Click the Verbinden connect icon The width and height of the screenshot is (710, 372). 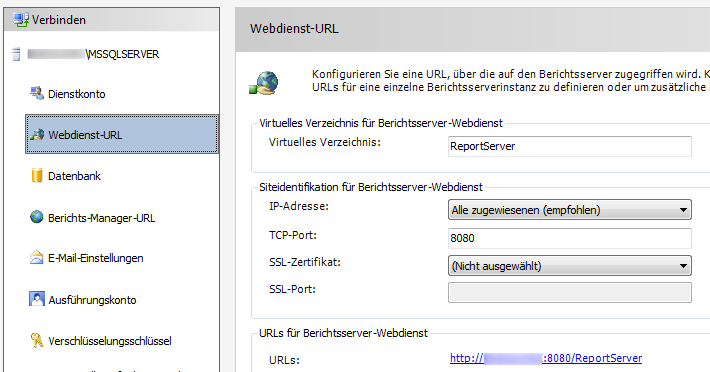(x=21, y=19)
